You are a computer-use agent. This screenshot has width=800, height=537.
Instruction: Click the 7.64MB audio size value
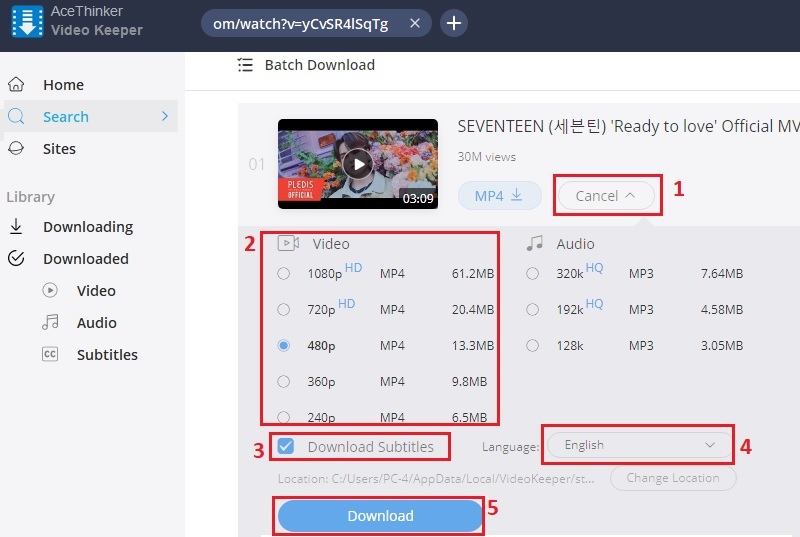coord(721,274)
